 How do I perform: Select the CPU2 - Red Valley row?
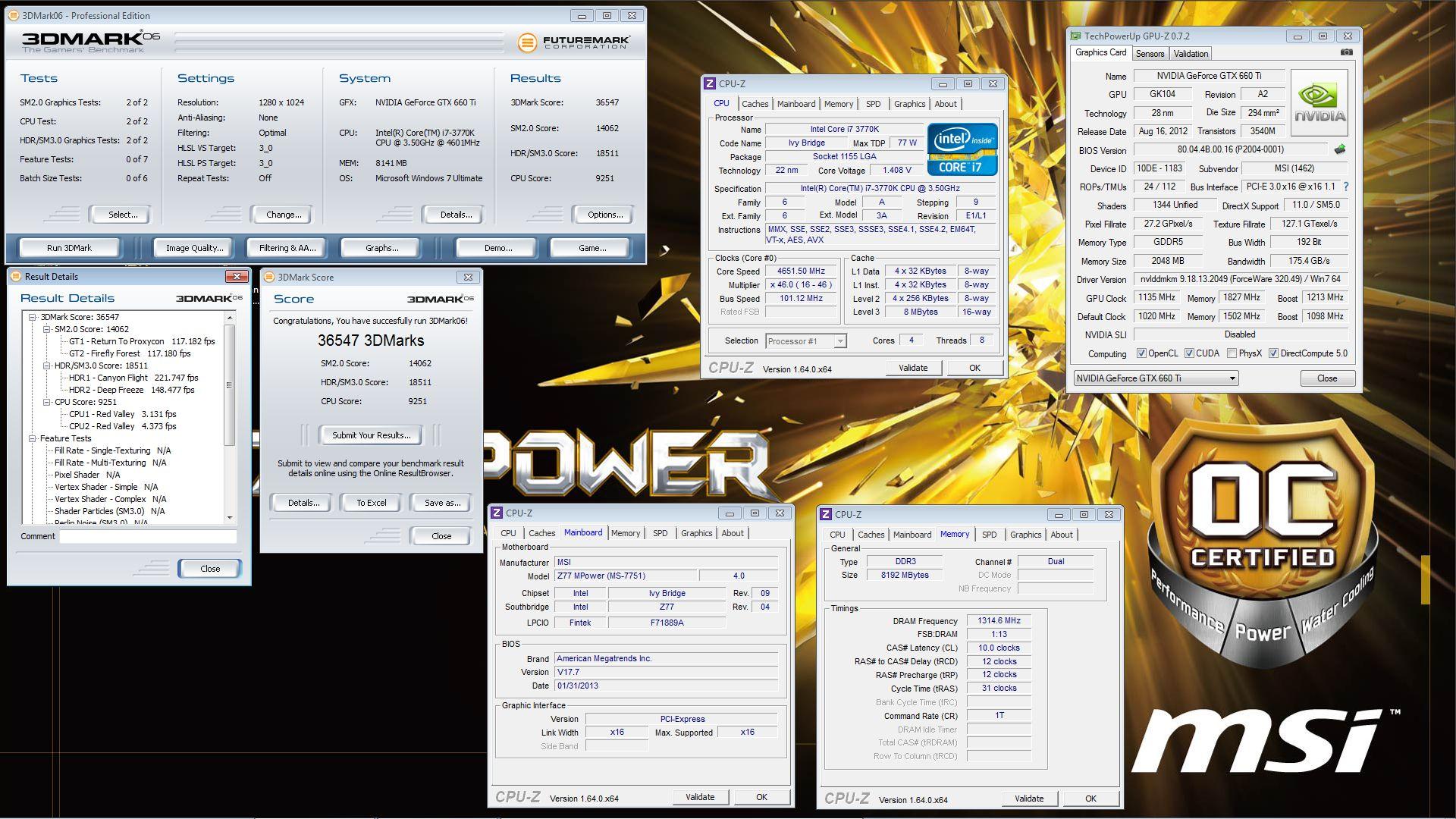pos(122,427)
